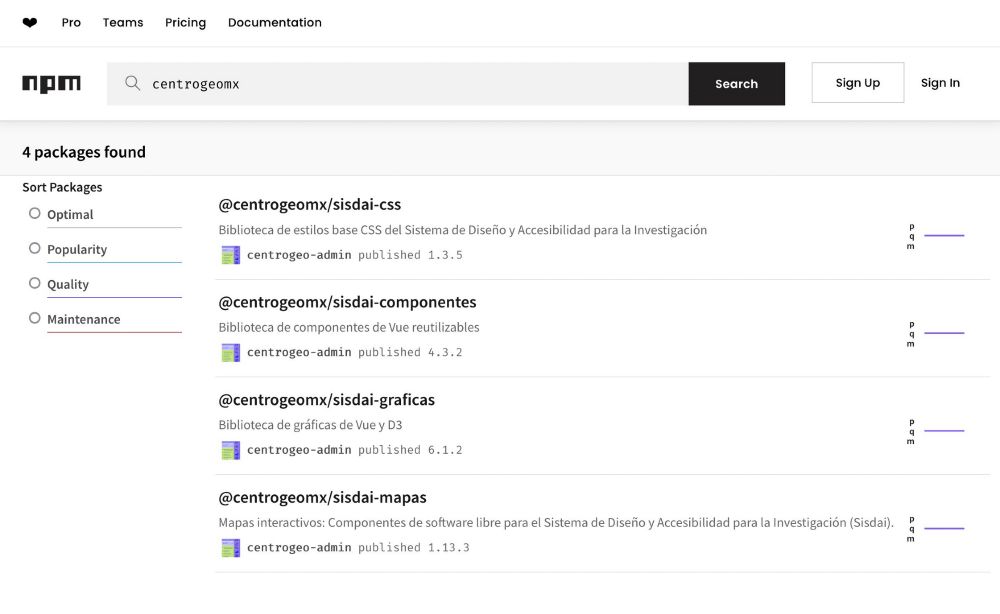Click centrogeo-admin avatar under sisdai-mapas
The height and width of the screenshot is (614, 1000).
click(230, 548)
